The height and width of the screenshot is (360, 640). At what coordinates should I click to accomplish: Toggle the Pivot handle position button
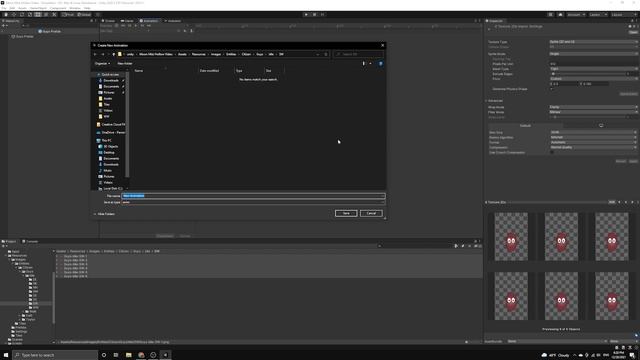[68, 14]
